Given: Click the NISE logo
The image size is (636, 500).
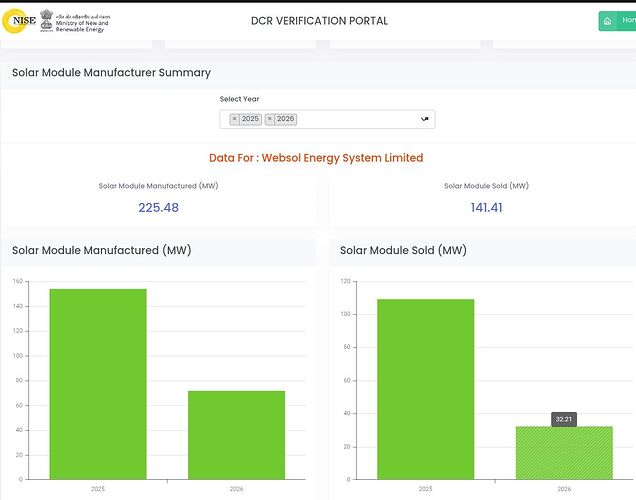Looking at the screenshot, I should (19, 21).
